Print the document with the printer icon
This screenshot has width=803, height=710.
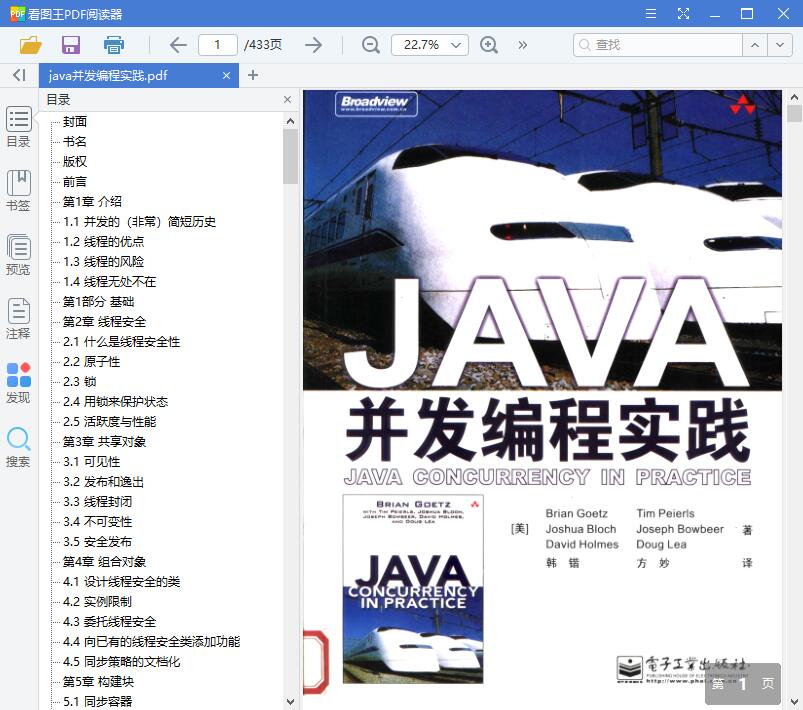114,45
